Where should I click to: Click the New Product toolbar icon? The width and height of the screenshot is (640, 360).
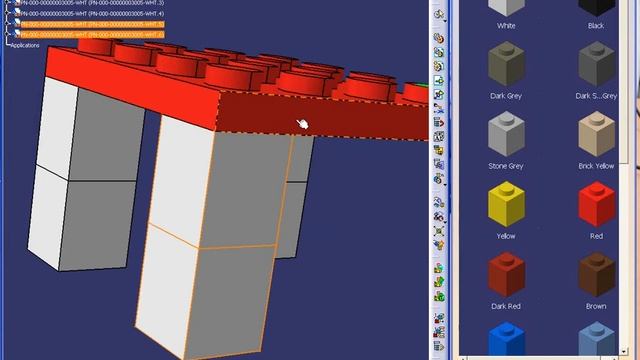(438, 52)
